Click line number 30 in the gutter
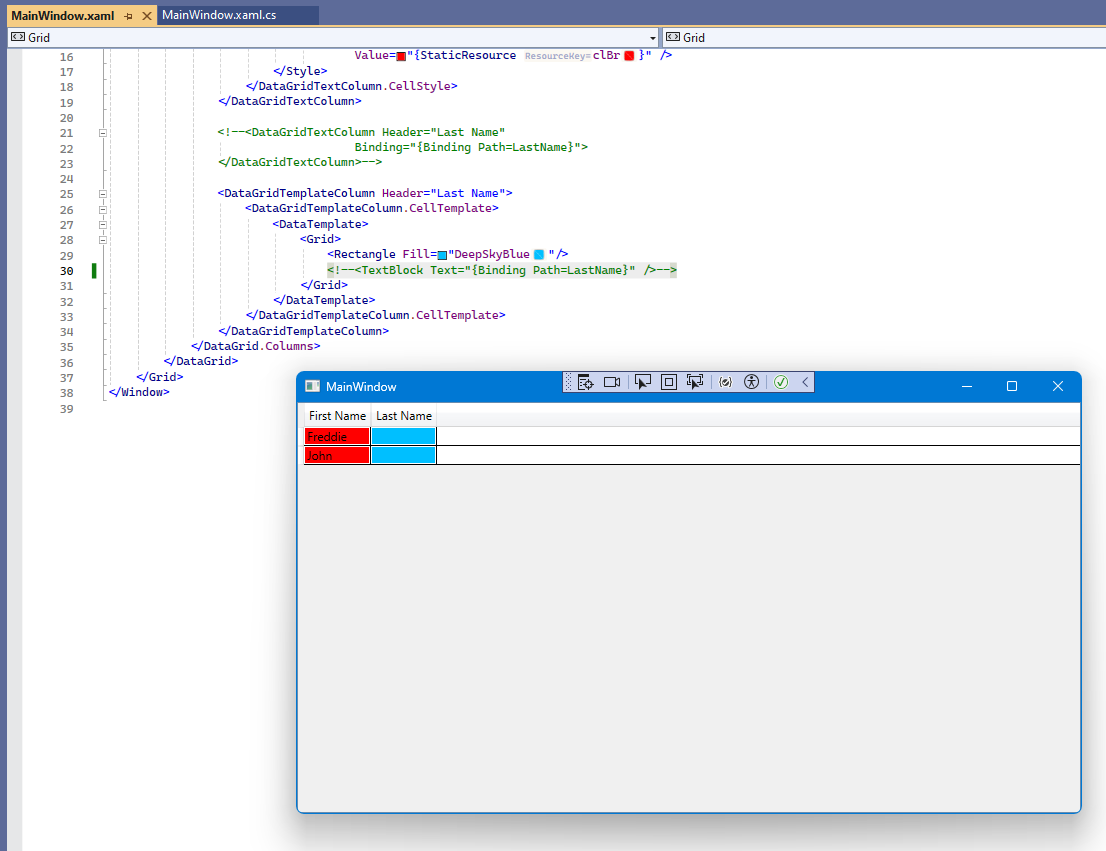The image size is (1106, 851). click(66, 271)
